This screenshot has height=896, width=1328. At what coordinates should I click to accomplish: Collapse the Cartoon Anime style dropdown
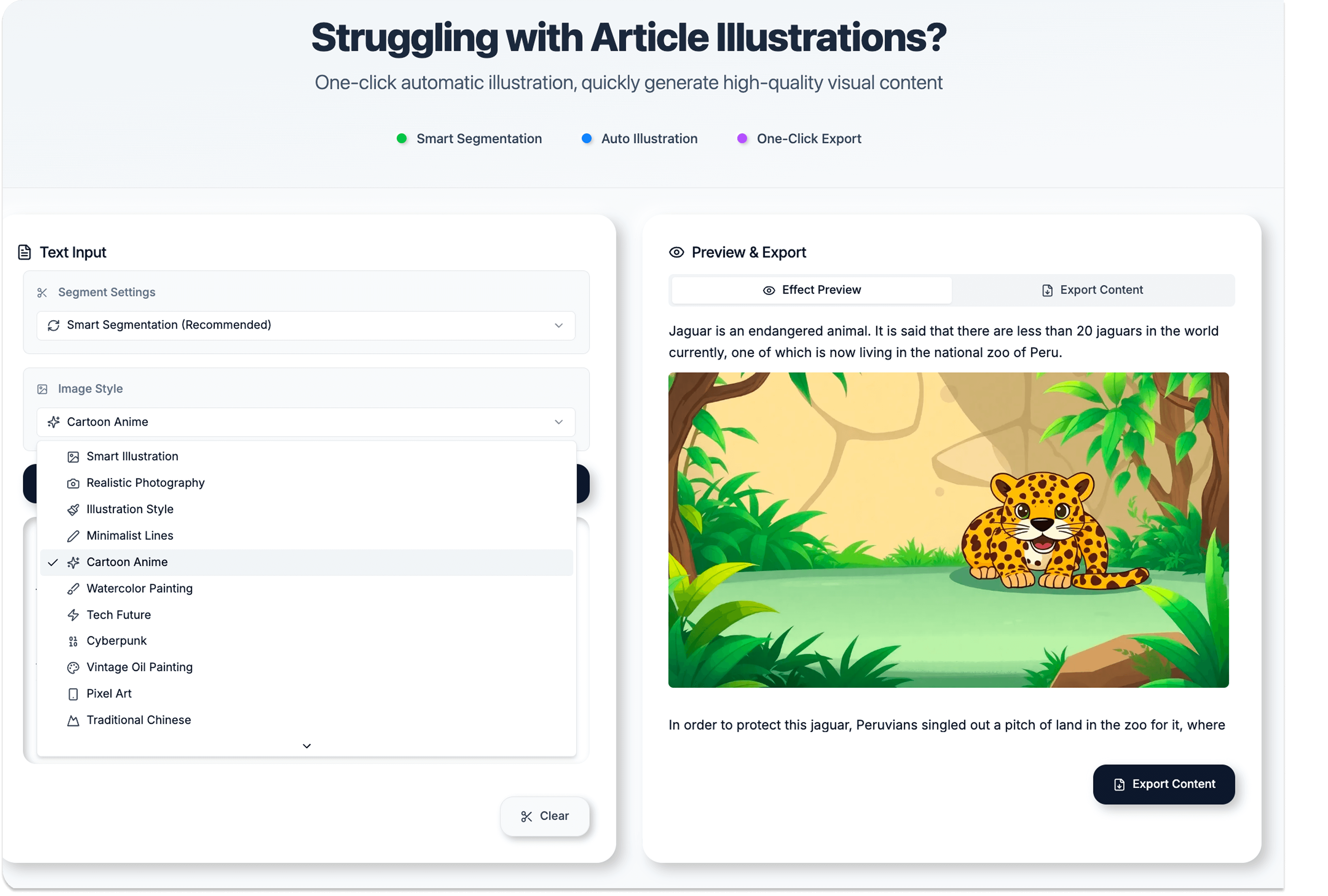point(559,422)
